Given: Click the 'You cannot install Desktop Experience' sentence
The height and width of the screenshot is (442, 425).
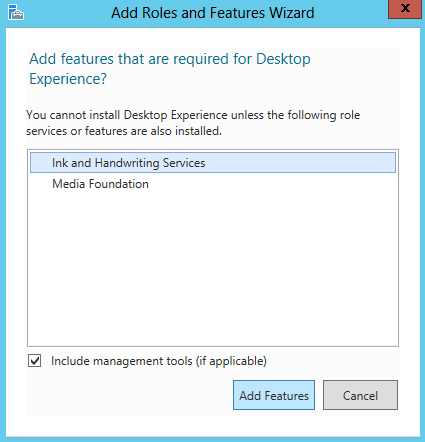Looking at the screenshot, I should 127,115.
